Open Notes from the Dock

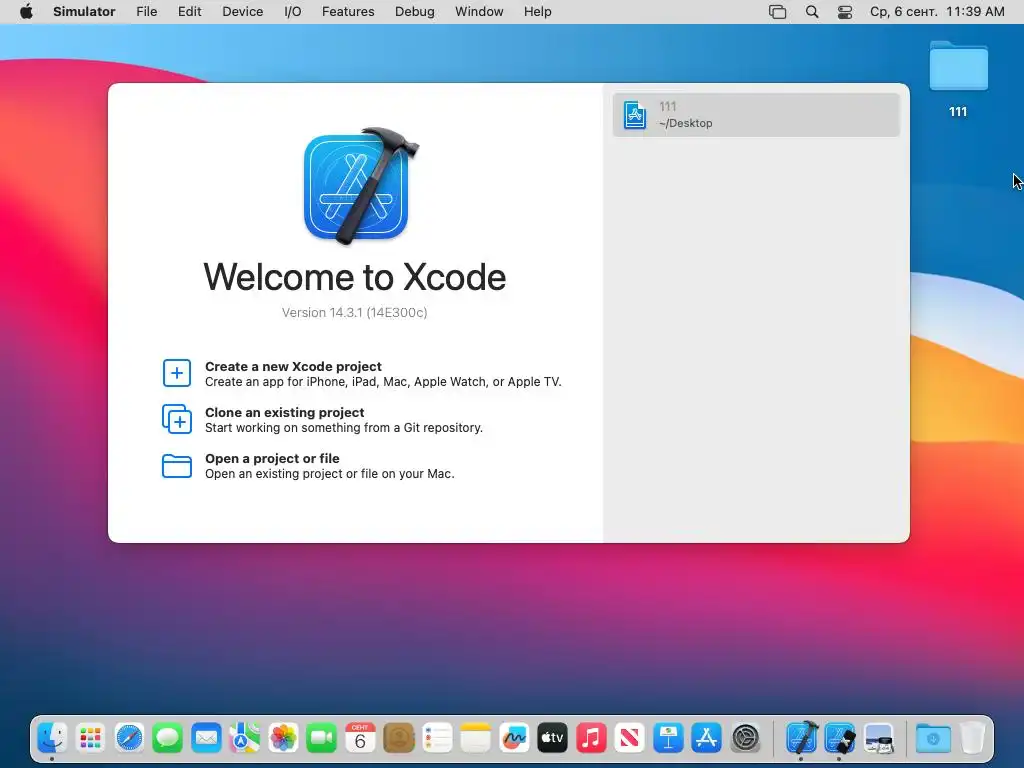(475, 739)
